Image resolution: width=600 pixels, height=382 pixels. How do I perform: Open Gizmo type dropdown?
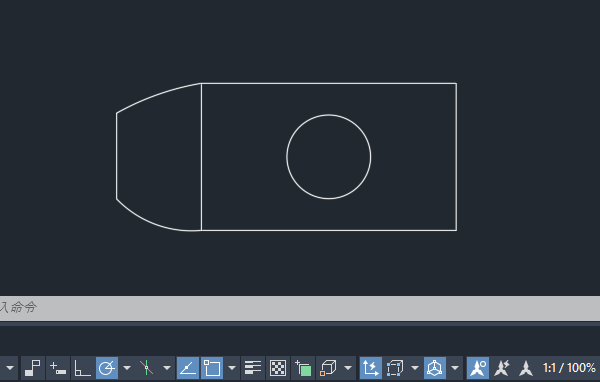[455, 368]
